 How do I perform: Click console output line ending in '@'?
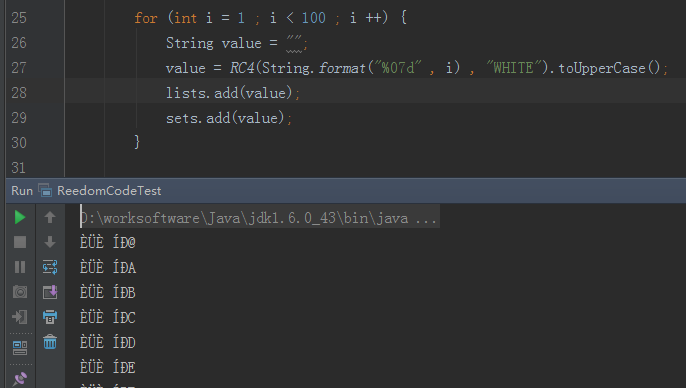point(108,242)
